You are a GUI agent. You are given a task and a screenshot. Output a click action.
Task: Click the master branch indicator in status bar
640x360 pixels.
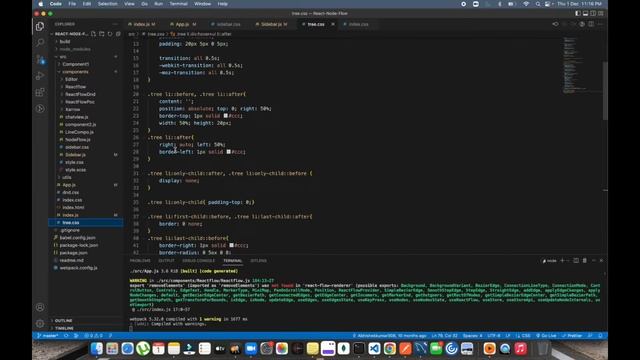point(48,336)
